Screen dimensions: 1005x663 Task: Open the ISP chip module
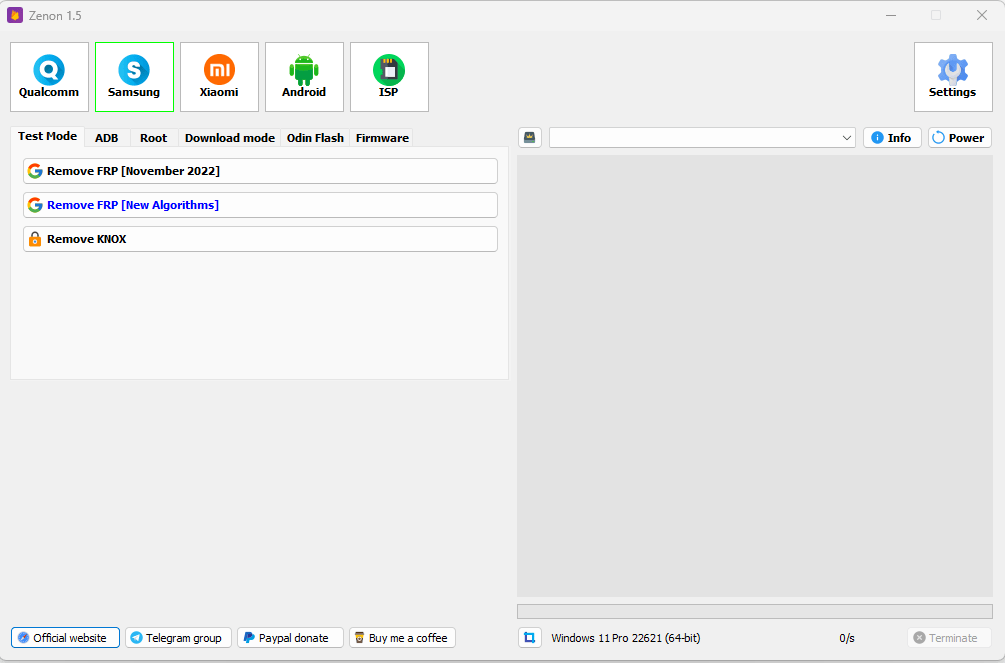tap(389, 76)
